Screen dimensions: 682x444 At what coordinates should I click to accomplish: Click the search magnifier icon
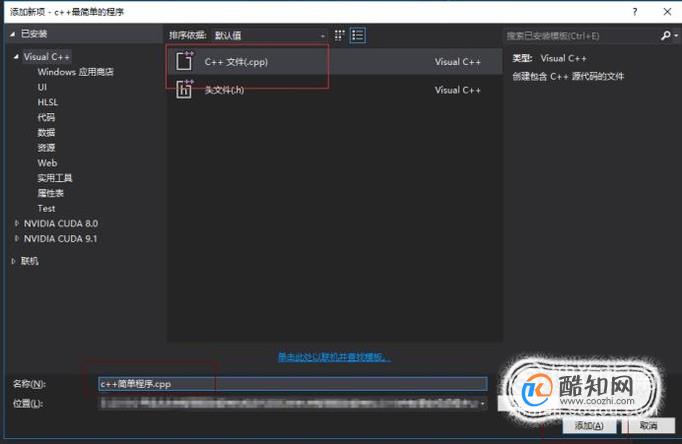tap(665, 36)
